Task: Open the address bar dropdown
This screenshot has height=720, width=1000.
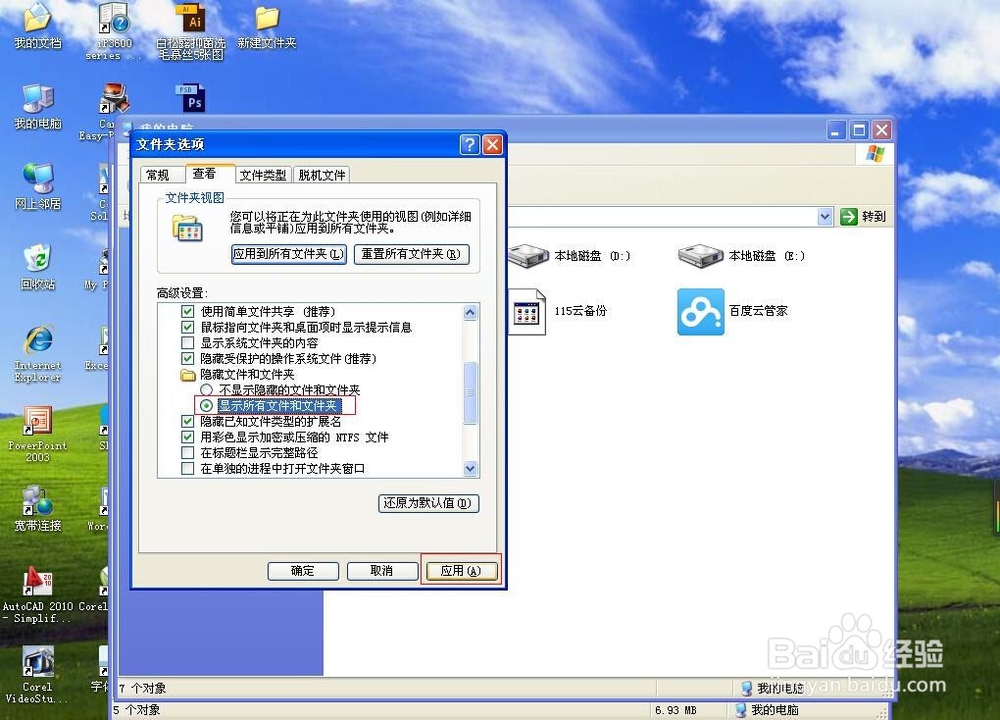Action: tap(826, 216)
